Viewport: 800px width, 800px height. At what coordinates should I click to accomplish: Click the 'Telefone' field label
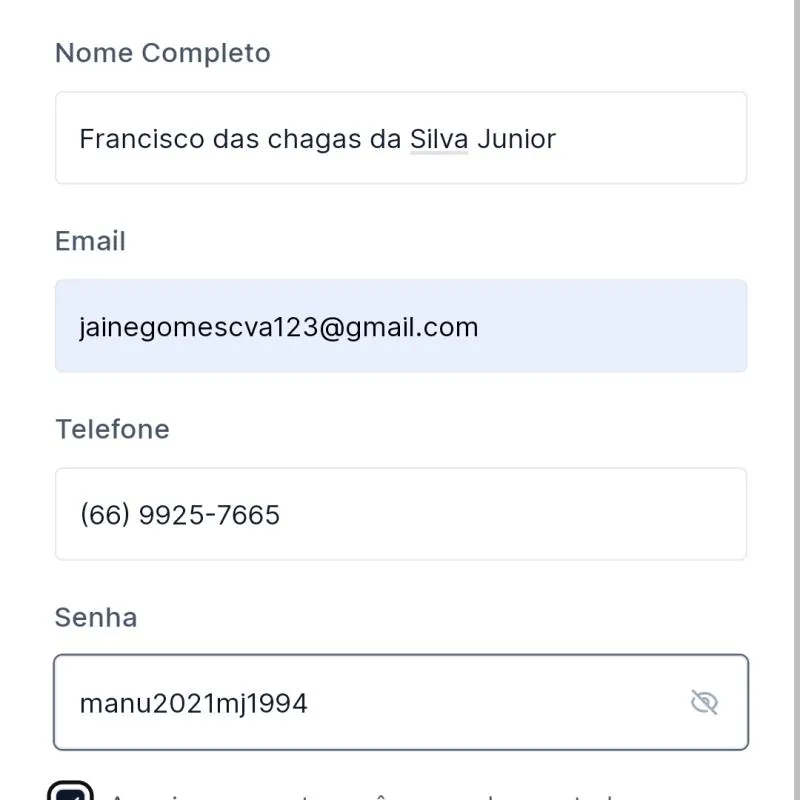tap(112, 429)
